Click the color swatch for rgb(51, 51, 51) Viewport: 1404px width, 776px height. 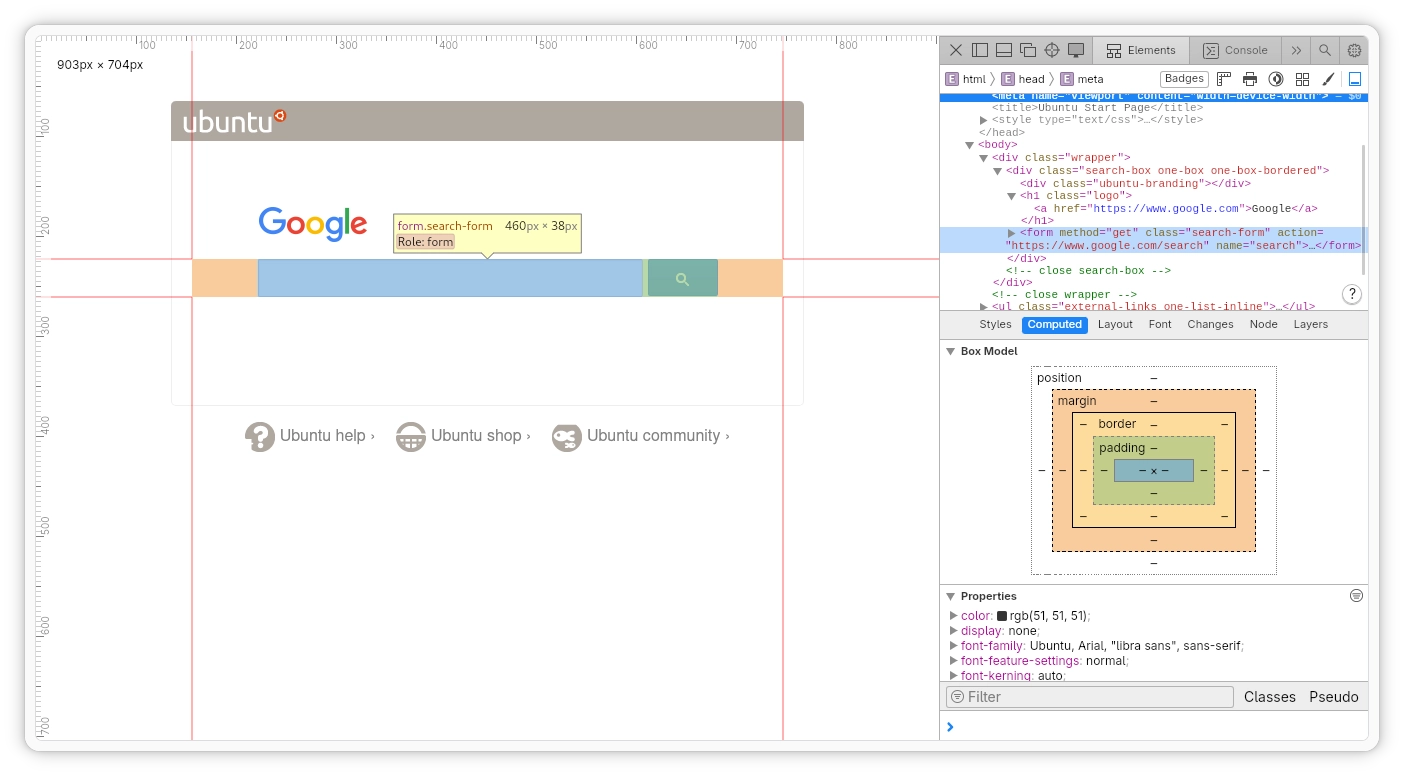(1002, 616)
